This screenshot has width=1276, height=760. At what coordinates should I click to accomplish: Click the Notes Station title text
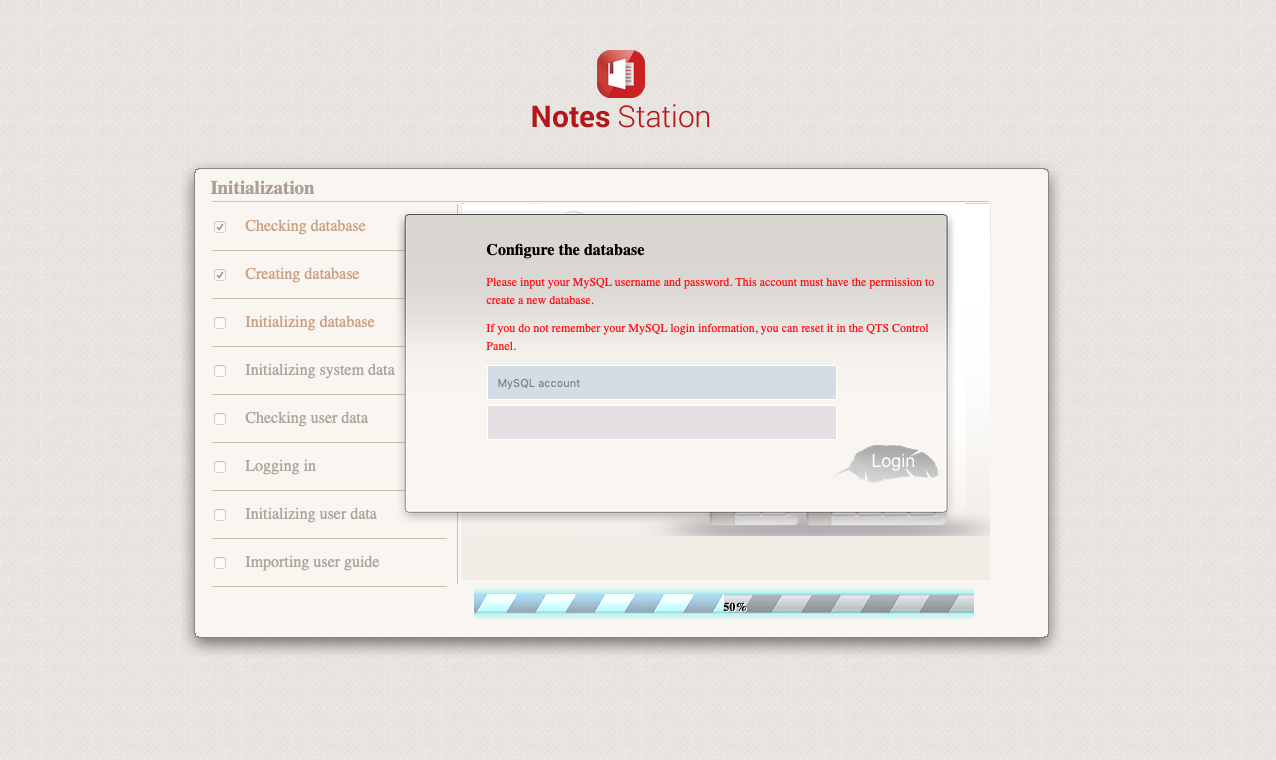pyautogui.click(x=620, y=117)
